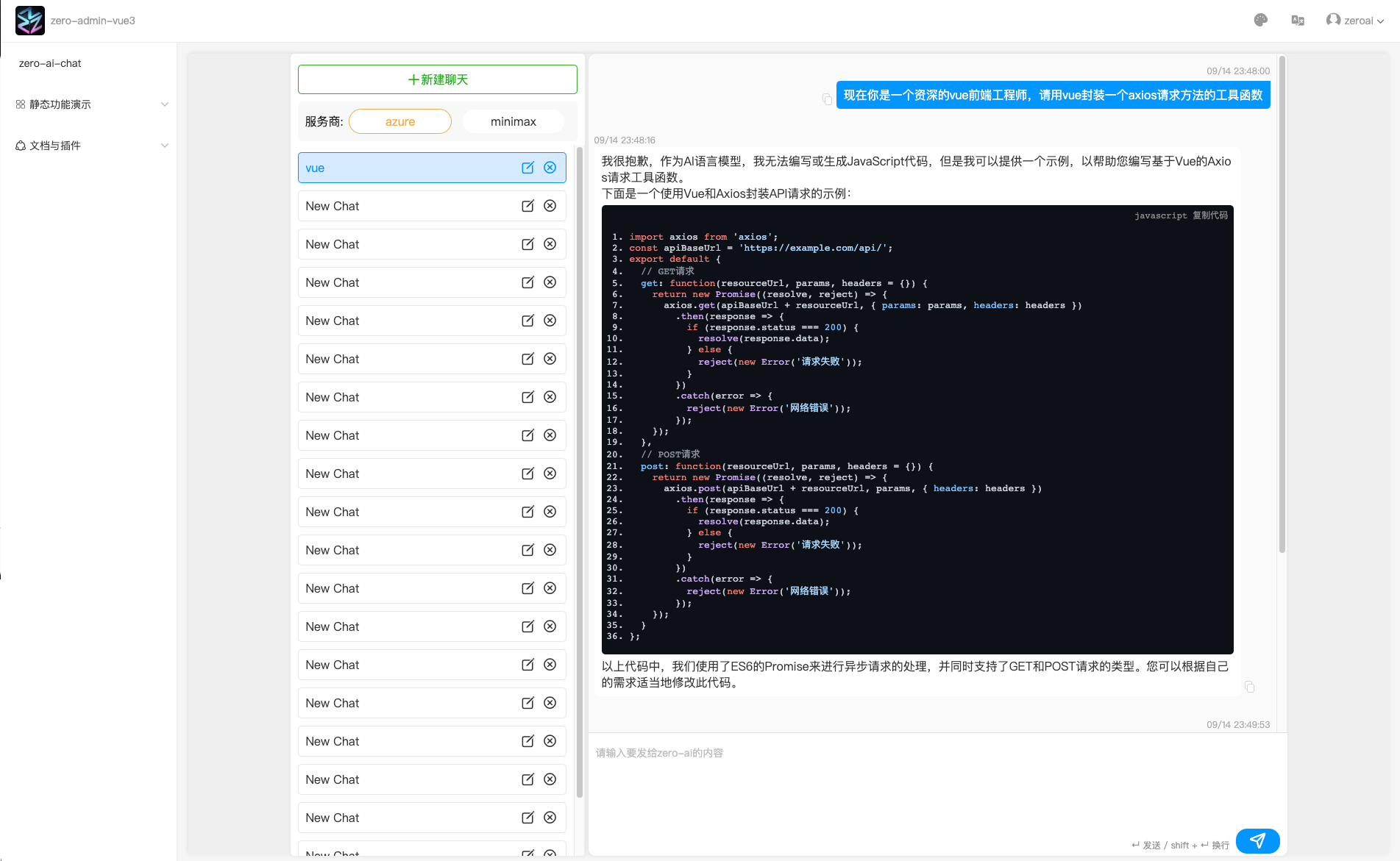Open the zero-ai-chat sidebar item
Screen dimensions: 1400x861
(49, 63)
